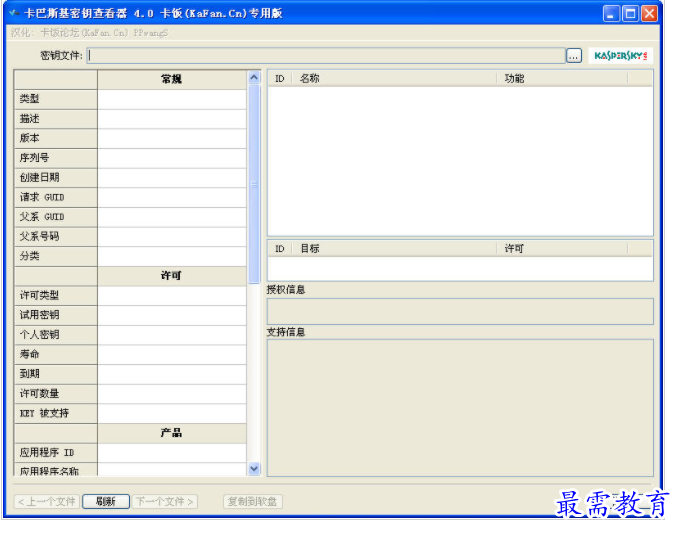The height and width of the screenshot is (535, 678).
Task: Select the 应用程序 ID row label
Action: (x=56, y=453)
